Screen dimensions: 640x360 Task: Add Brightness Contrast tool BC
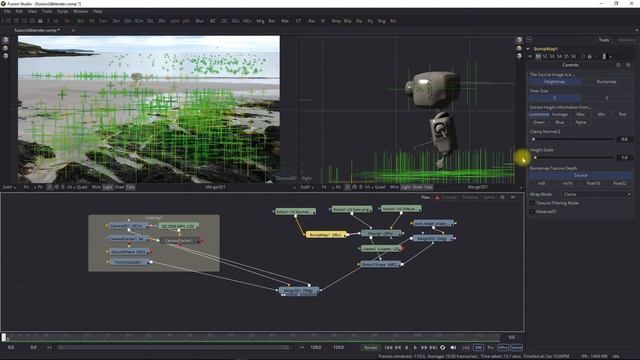tap(213, 21)
